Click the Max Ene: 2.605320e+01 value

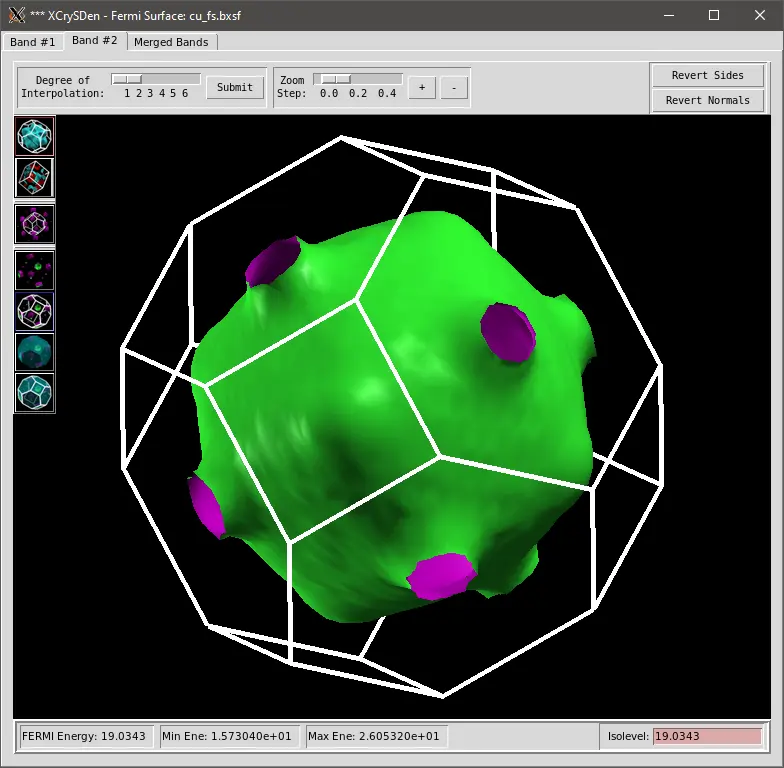374,736
